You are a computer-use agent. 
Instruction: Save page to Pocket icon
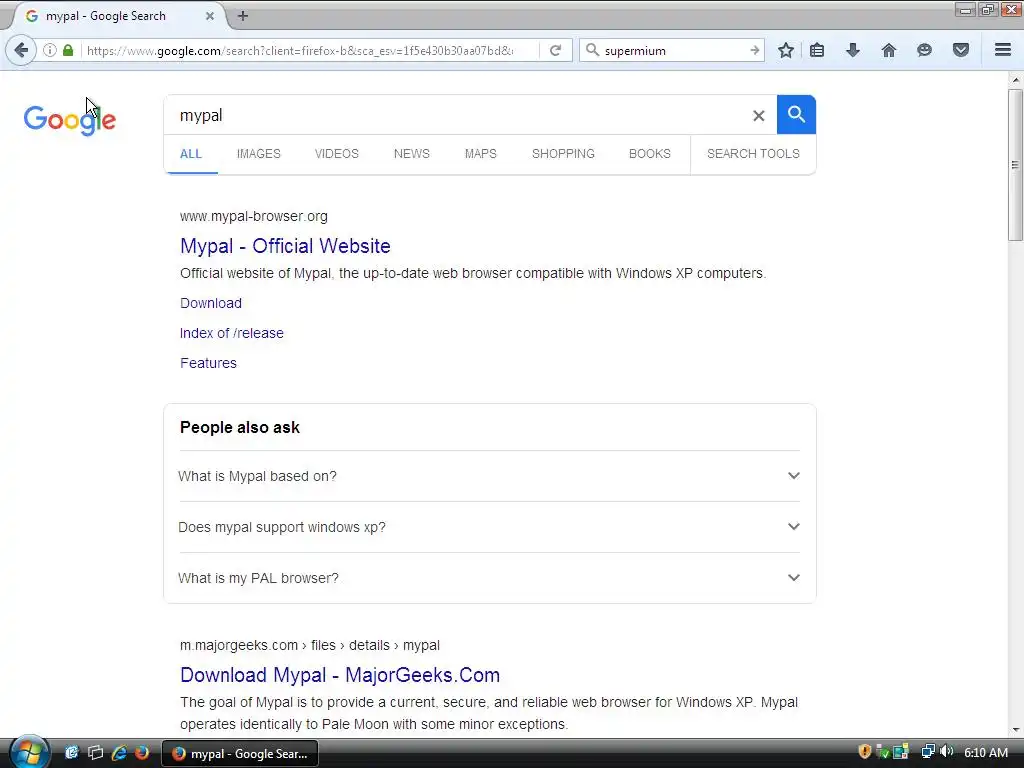[961, 50]
